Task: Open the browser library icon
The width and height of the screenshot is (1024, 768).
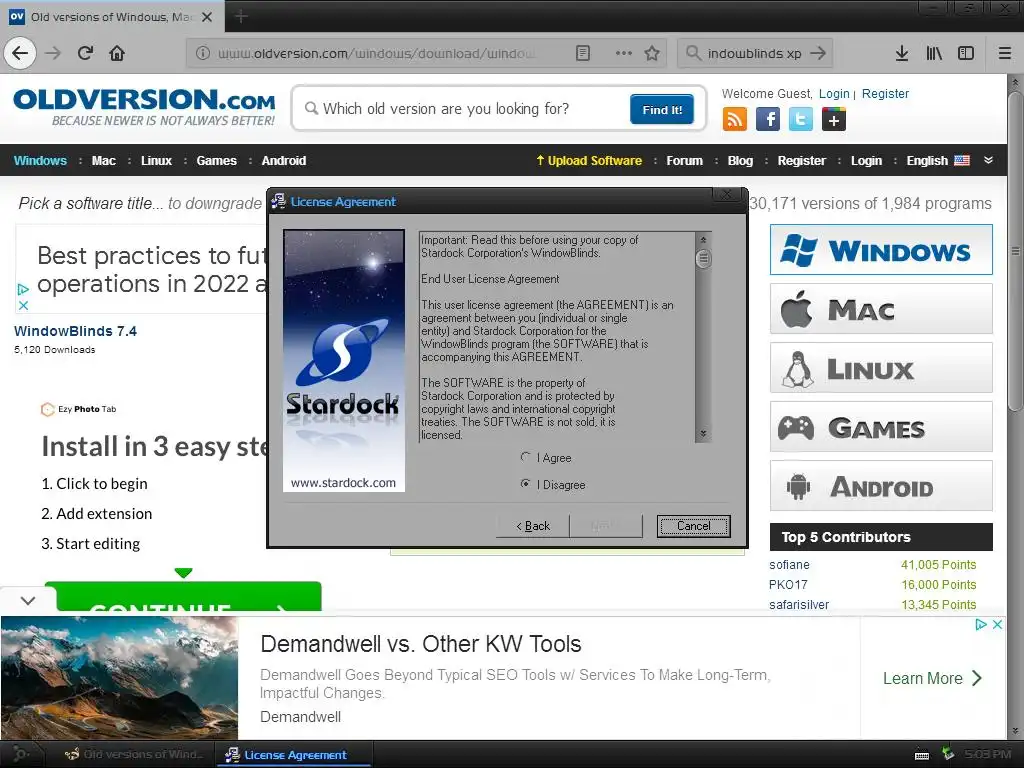Action: [934, 53]
